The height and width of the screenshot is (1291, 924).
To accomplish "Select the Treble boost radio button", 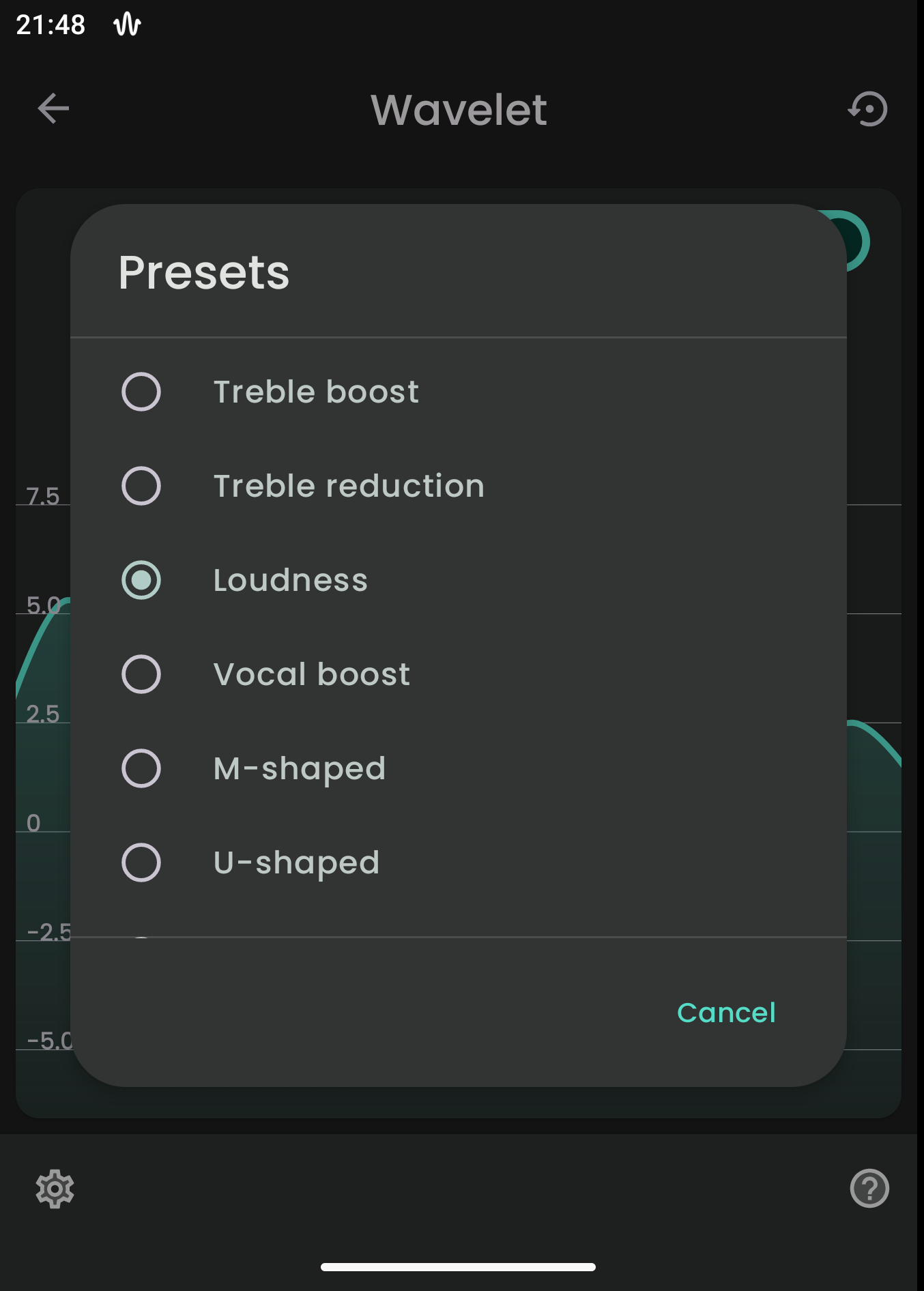I will tap(141, 392).
